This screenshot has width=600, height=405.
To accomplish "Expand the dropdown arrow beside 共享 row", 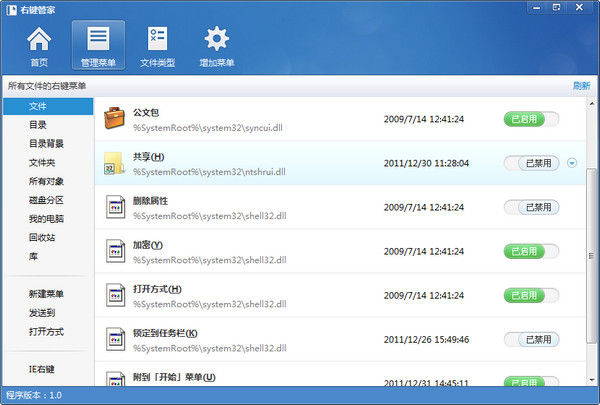I will tap(571, 163).
